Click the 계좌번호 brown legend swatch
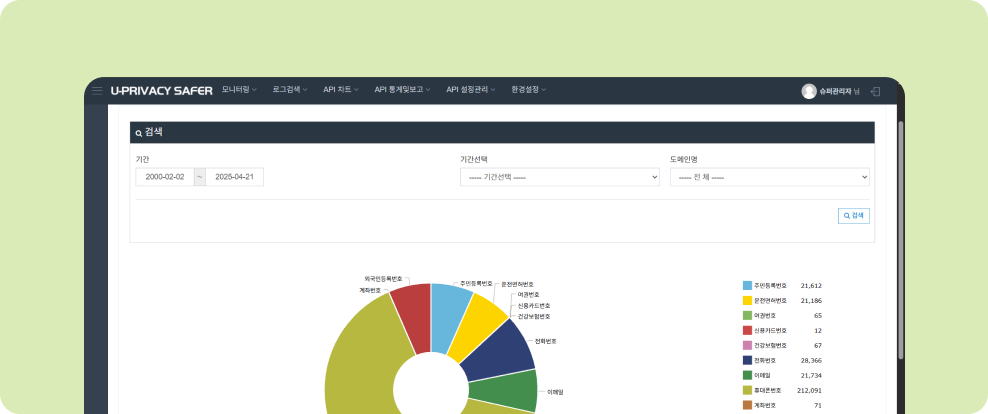The height and width of the screenshot is (414, 988). tap(747, 405)
